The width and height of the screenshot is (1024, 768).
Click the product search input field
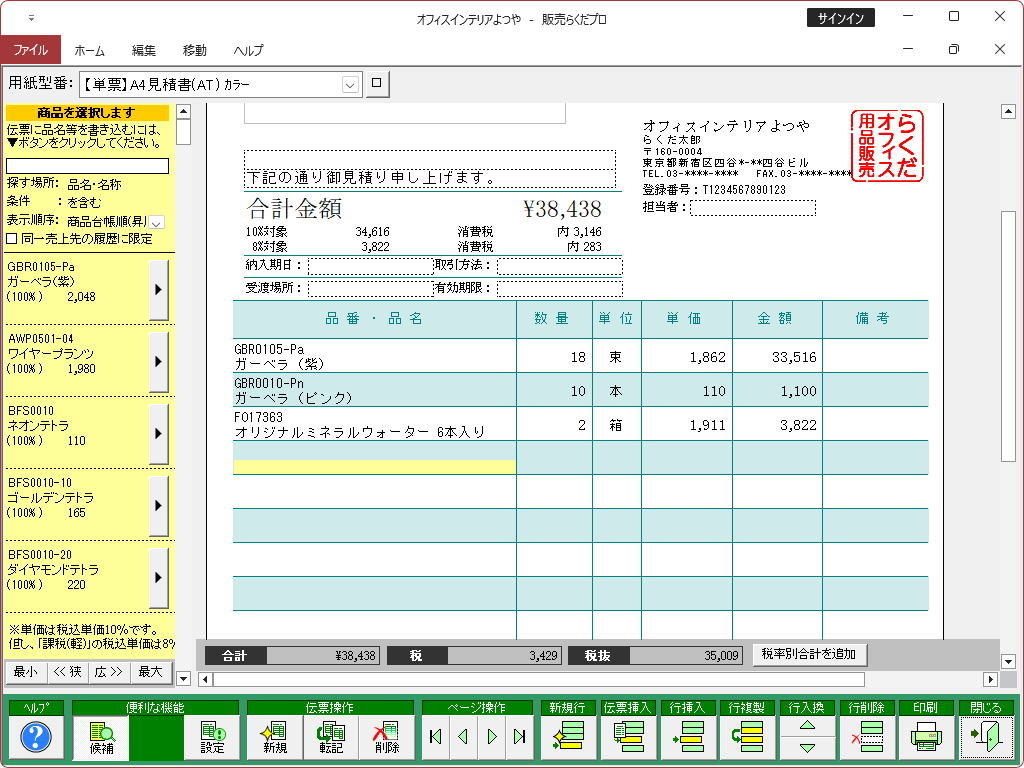pyautogui.click(x=88, y=166)
